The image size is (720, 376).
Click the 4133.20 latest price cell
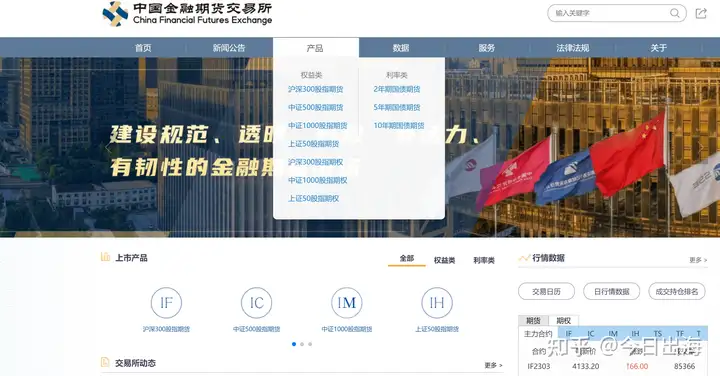click(x=585, y=366)
